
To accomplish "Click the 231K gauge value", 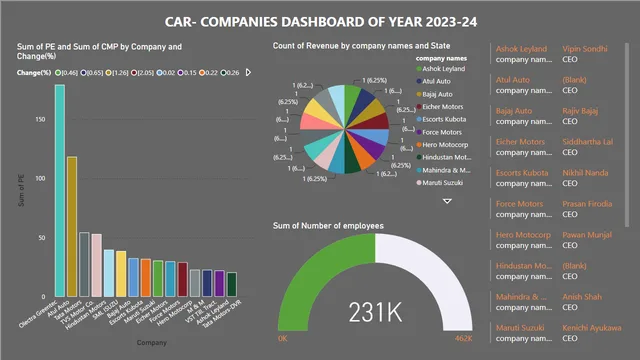I will coord(376,313).
